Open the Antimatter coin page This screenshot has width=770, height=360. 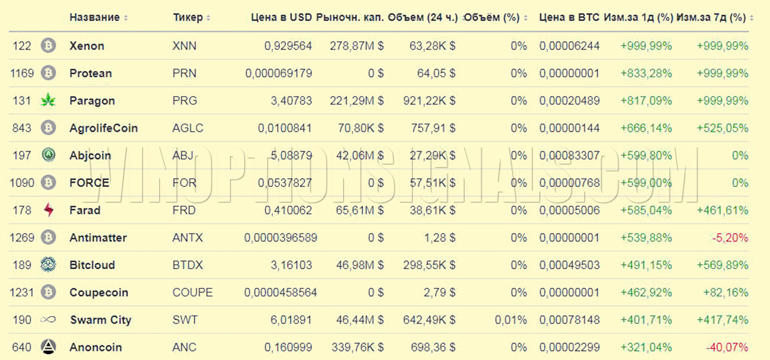(x=98, y=238)
